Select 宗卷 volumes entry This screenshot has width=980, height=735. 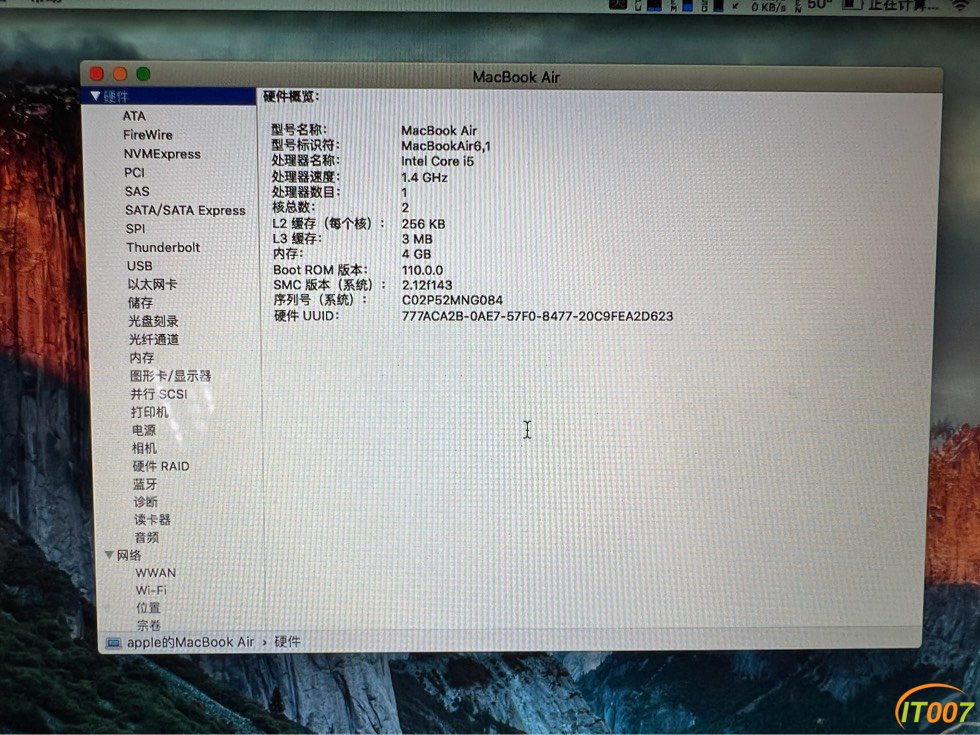149,624
